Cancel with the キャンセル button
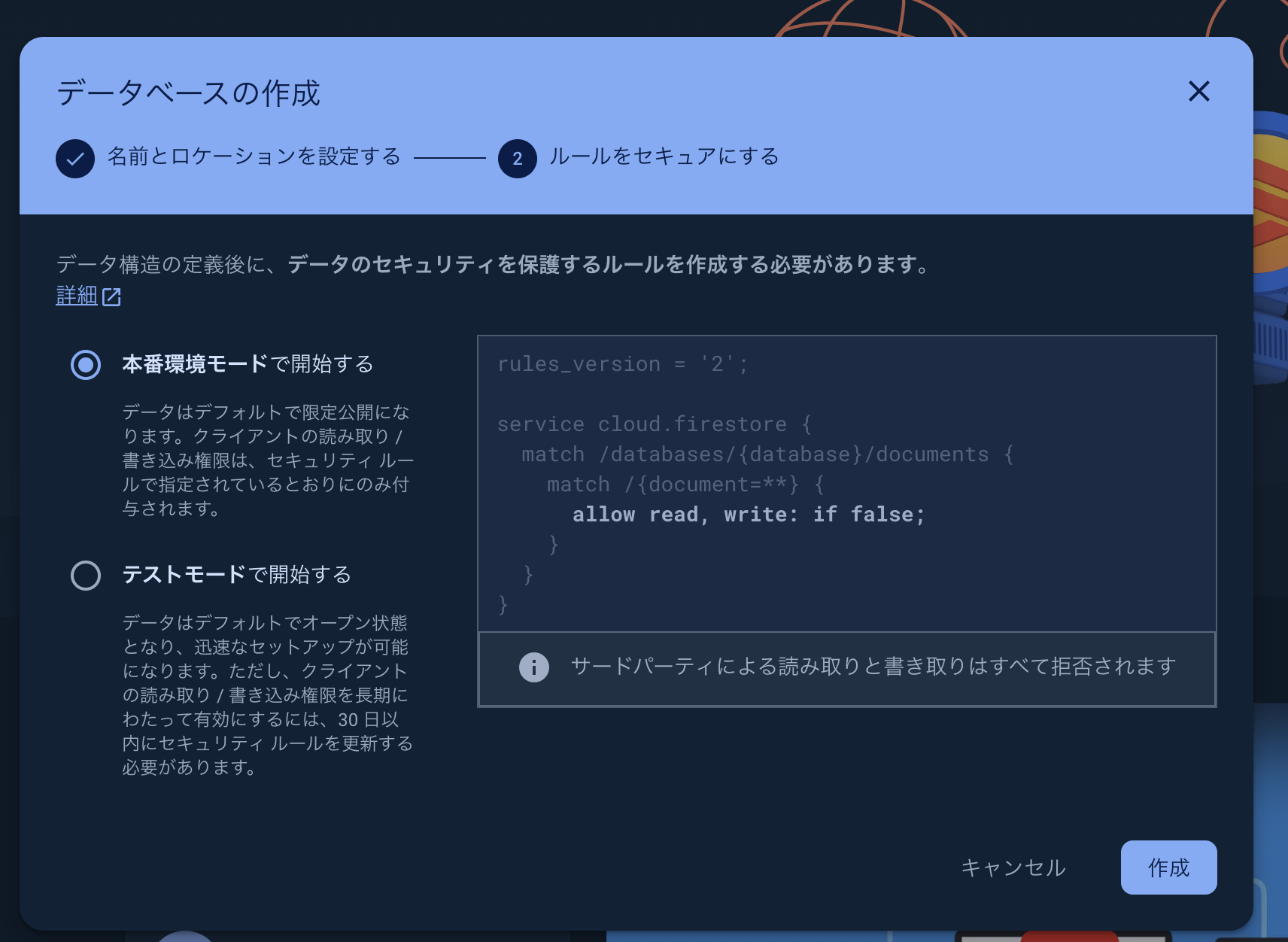This screenshot has width=1288, height=942. click(1013, 867)
